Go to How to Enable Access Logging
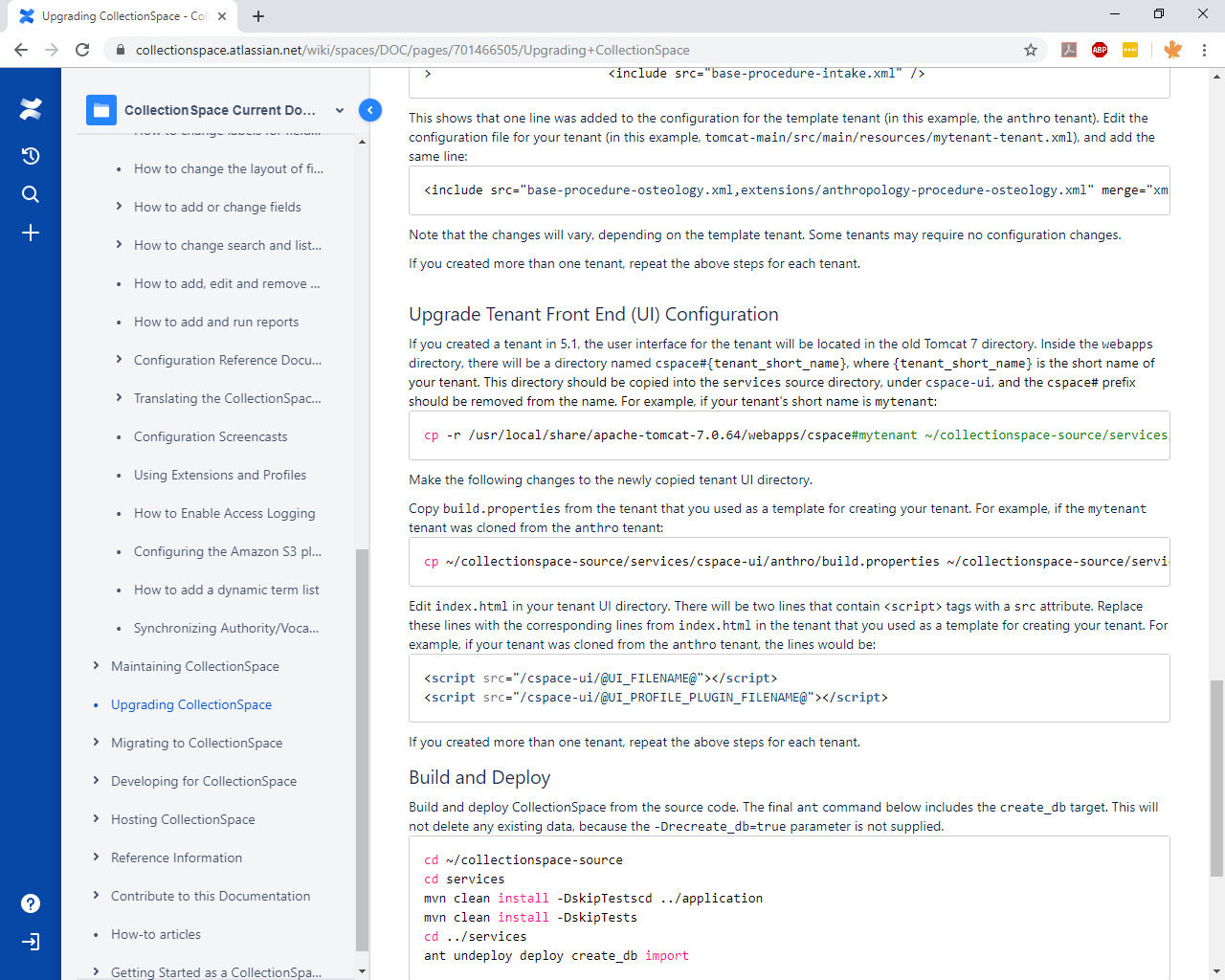Screen dimensions: 1225x980 pyautogui.click(x=224, y=513)
